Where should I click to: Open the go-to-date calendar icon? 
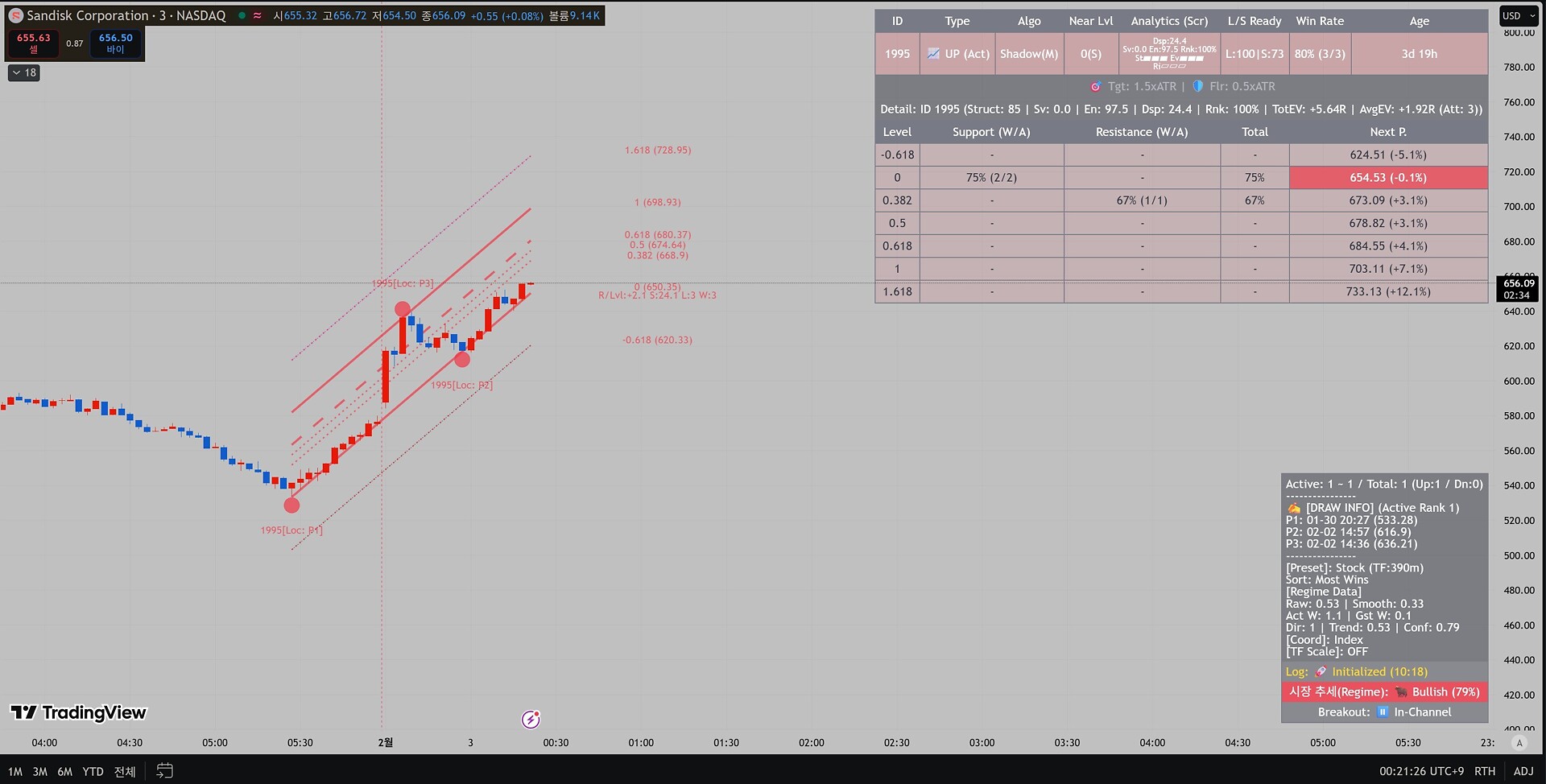point(164,770)
